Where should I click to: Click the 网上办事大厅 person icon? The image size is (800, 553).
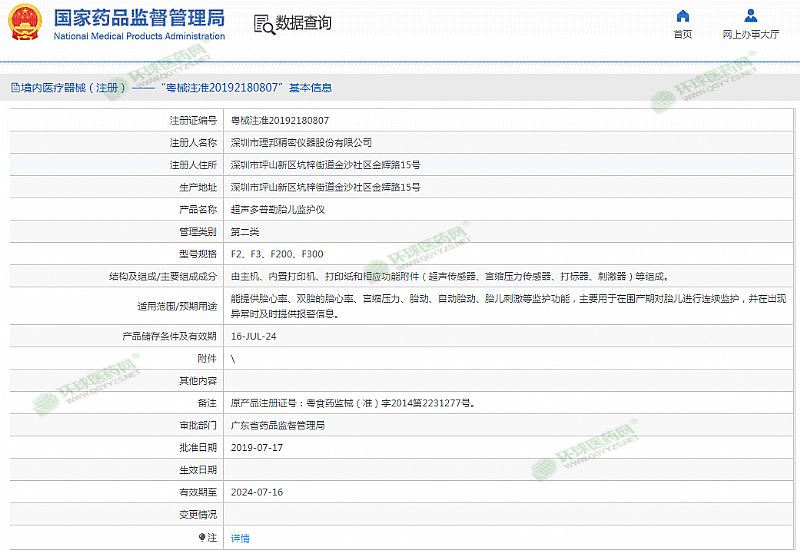click(x=751, y=16)
